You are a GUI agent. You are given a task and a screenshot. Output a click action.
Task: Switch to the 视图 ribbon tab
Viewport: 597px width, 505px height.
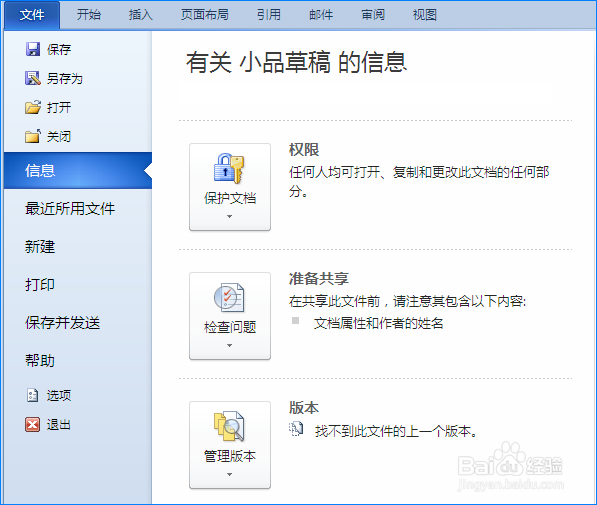pyautogui.click(x=425, y=15)
